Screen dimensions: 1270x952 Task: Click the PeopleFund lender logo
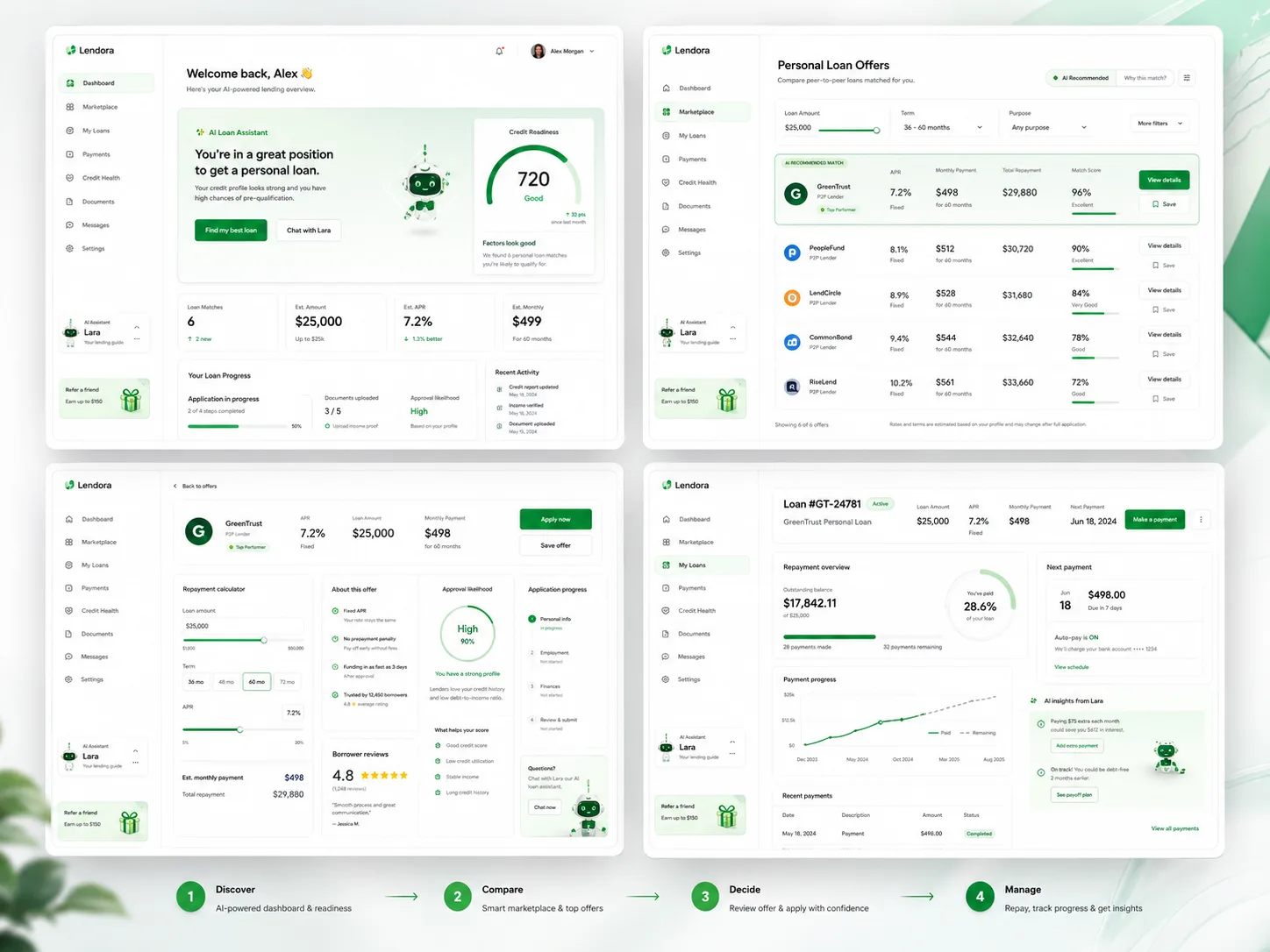[x=792, y=252]
